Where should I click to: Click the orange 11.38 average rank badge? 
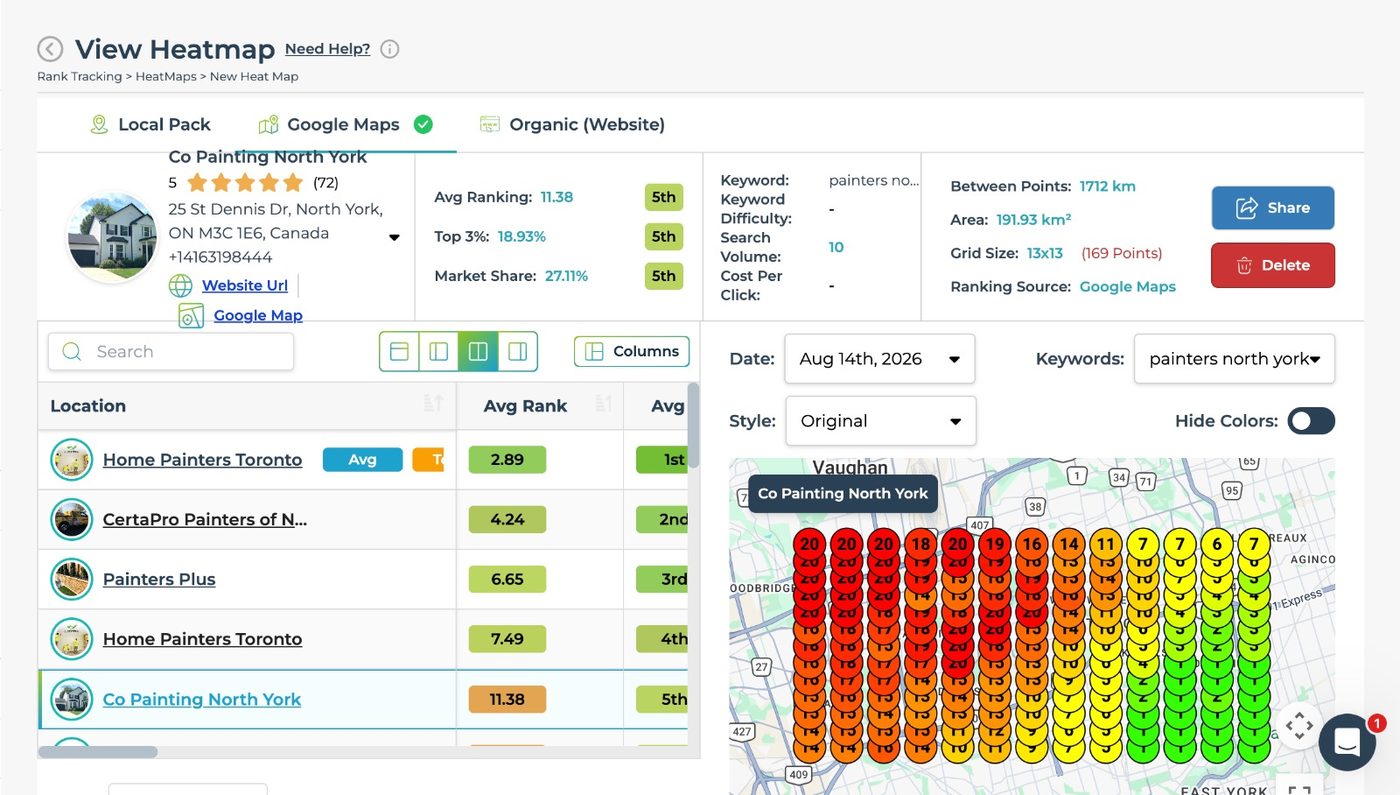[507, 700]
